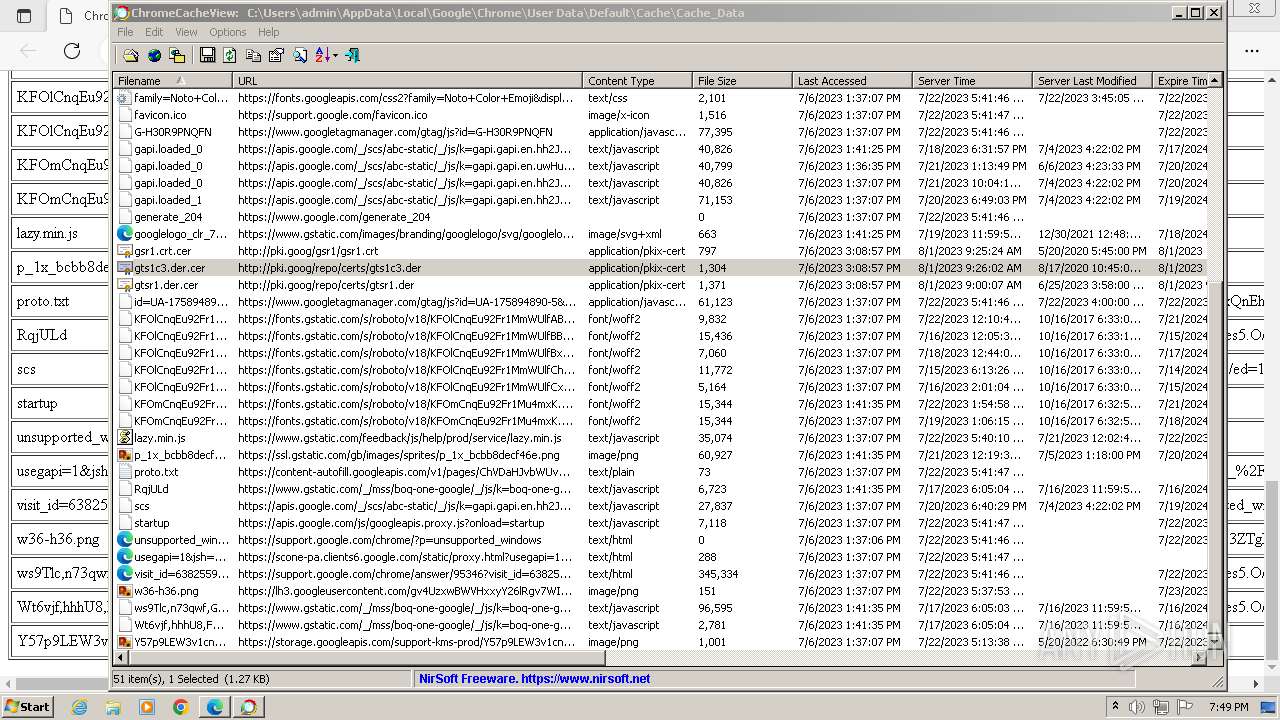Viewport: 1280px width, 720px height.
Task: Click the Edge icon of unsupported_win row
Action: (x=125, y=540)
